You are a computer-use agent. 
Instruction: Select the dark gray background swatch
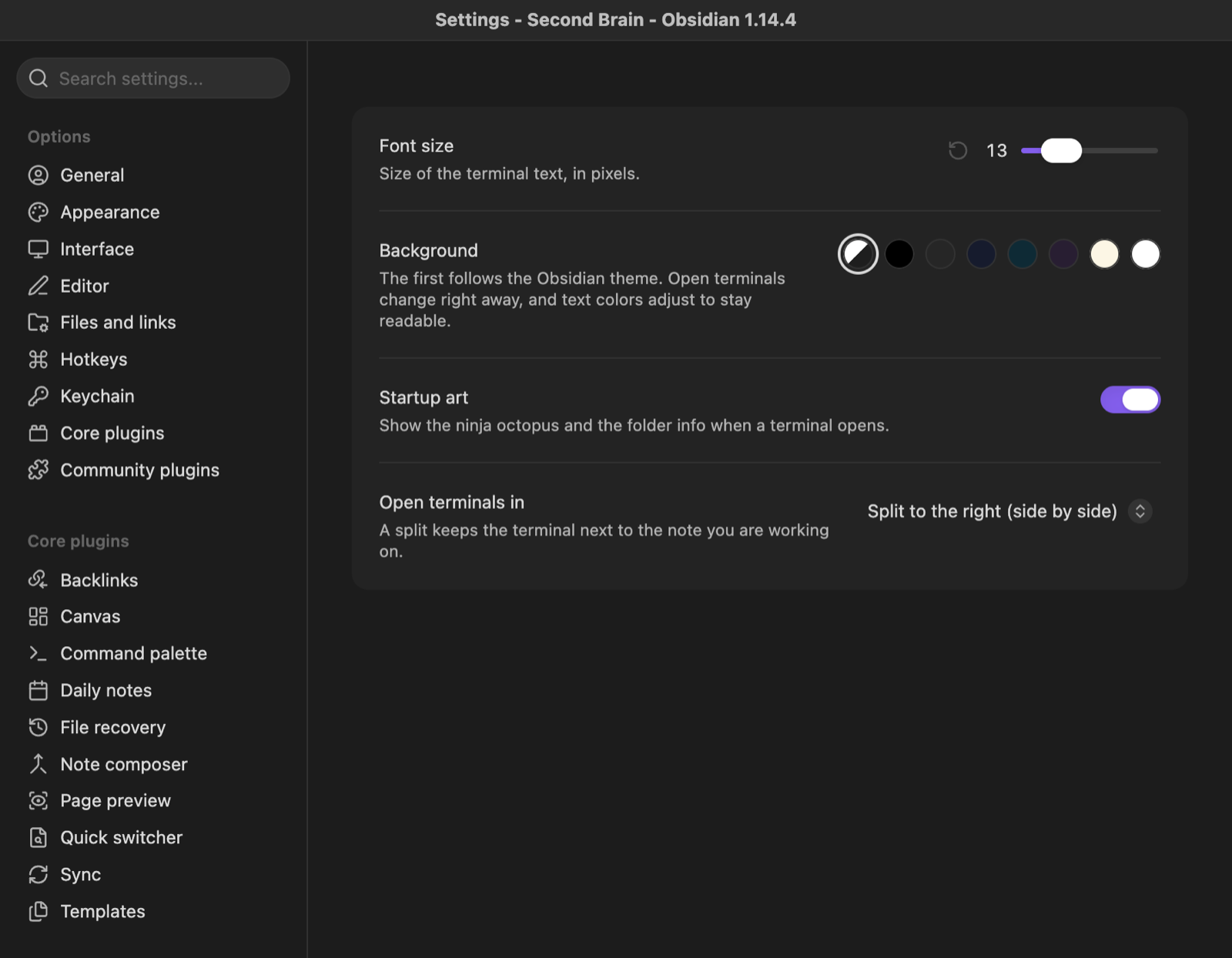pos(940,254)
